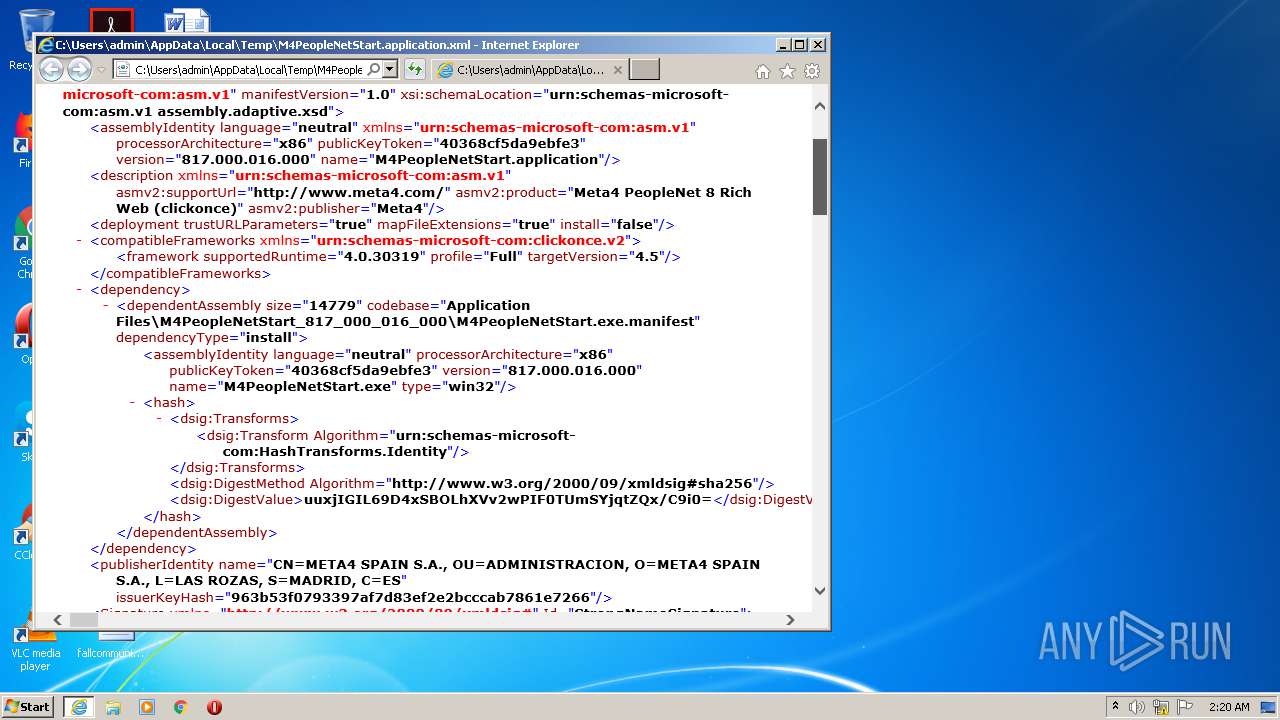Collapse the hash XML node
Screen dimensions: 1280x720
(x=132, y=403)
